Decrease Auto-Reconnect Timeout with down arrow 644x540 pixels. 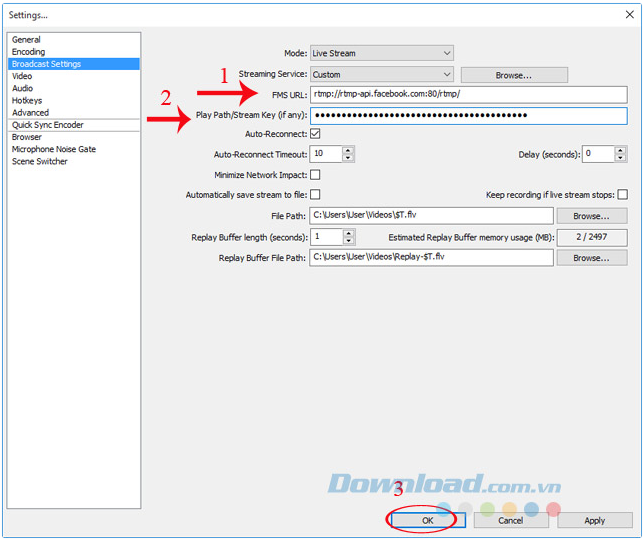(x=348, y=158)
